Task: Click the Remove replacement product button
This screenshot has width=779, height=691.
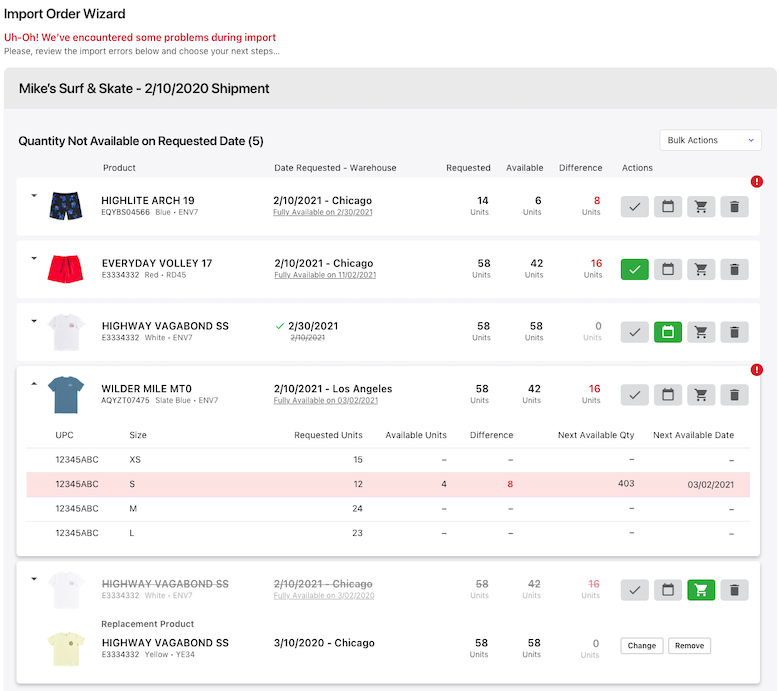Action: tap(689, 646)
